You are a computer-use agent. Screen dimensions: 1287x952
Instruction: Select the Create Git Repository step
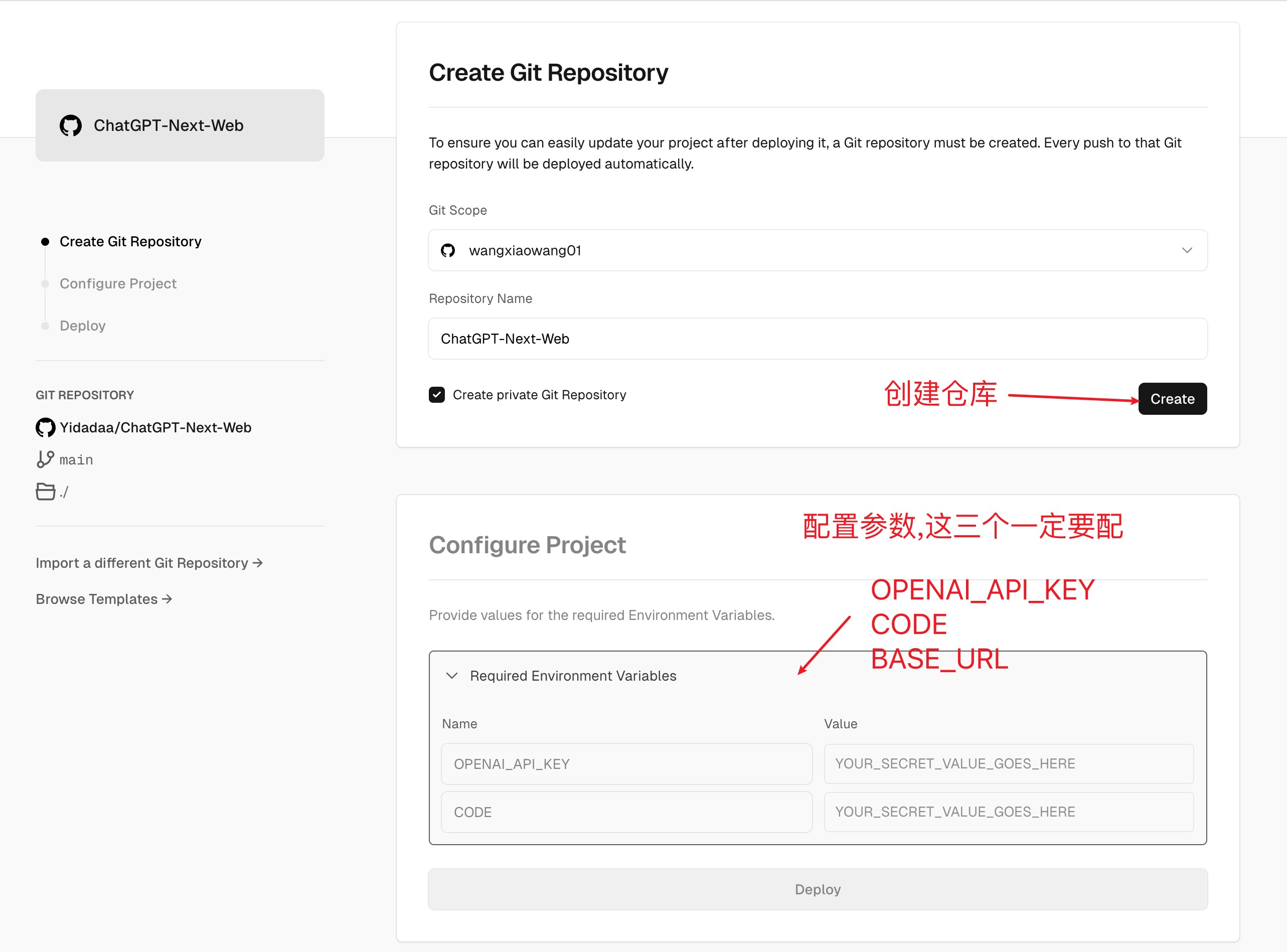click(x=130, y=241)
